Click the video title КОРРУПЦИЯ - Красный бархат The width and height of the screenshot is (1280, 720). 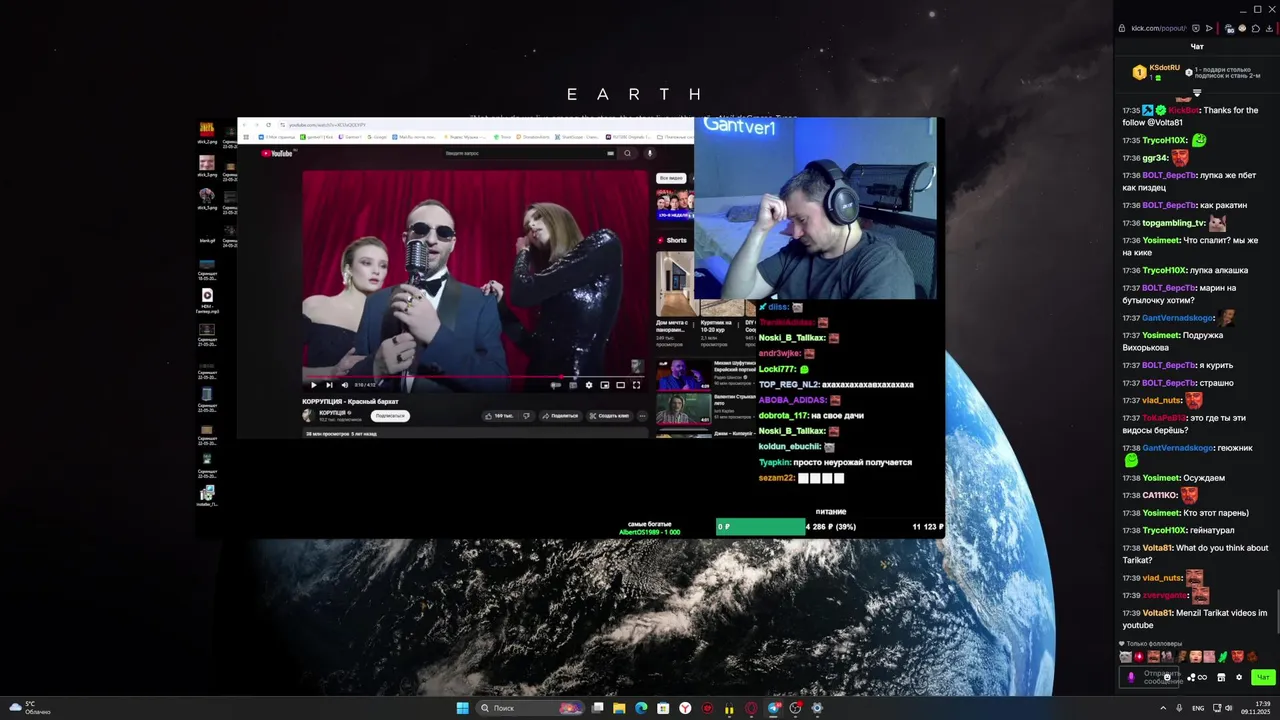coord(350,401)
